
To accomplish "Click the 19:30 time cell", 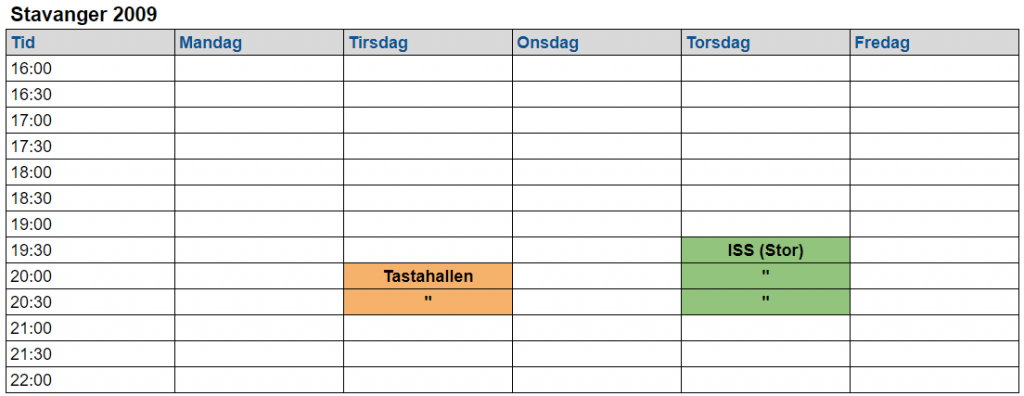I will (x=90, y=250).
